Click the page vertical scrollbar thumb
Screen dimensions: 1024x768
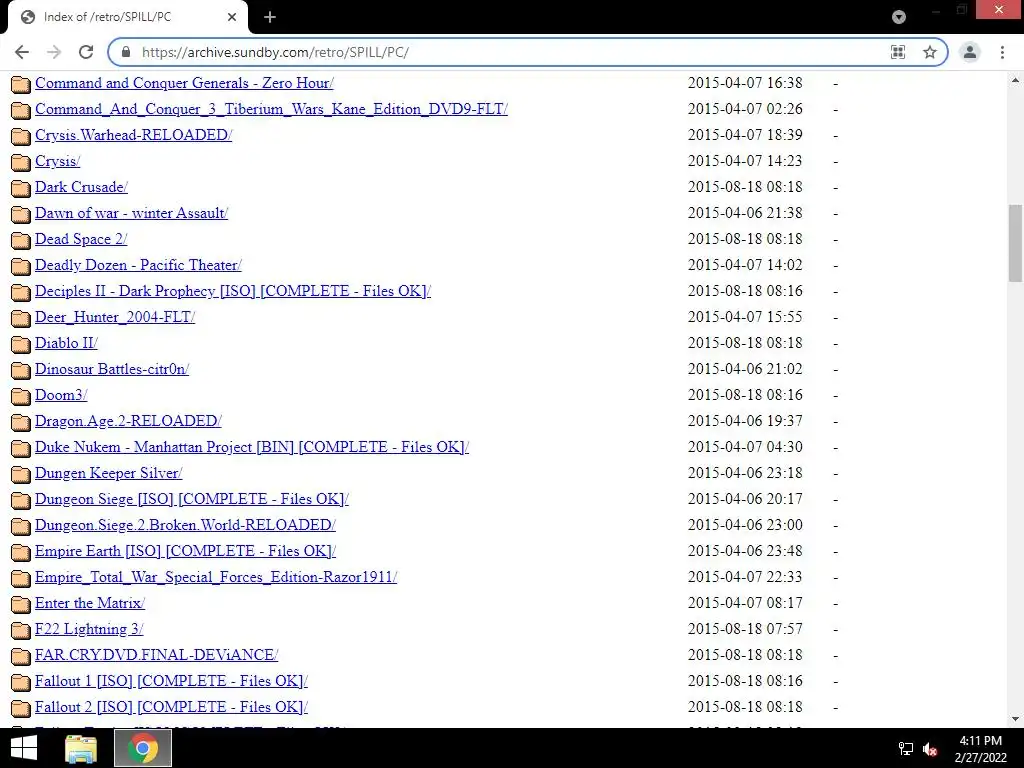(x=1015, y=243)
